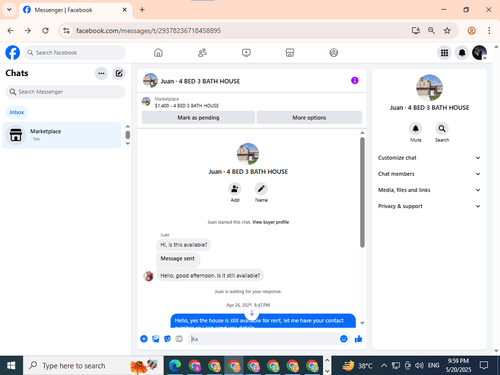The width and height of the screenshot is (500, 375).
Task: Expand Customize chat section
Action: click(x=429, y=158)
